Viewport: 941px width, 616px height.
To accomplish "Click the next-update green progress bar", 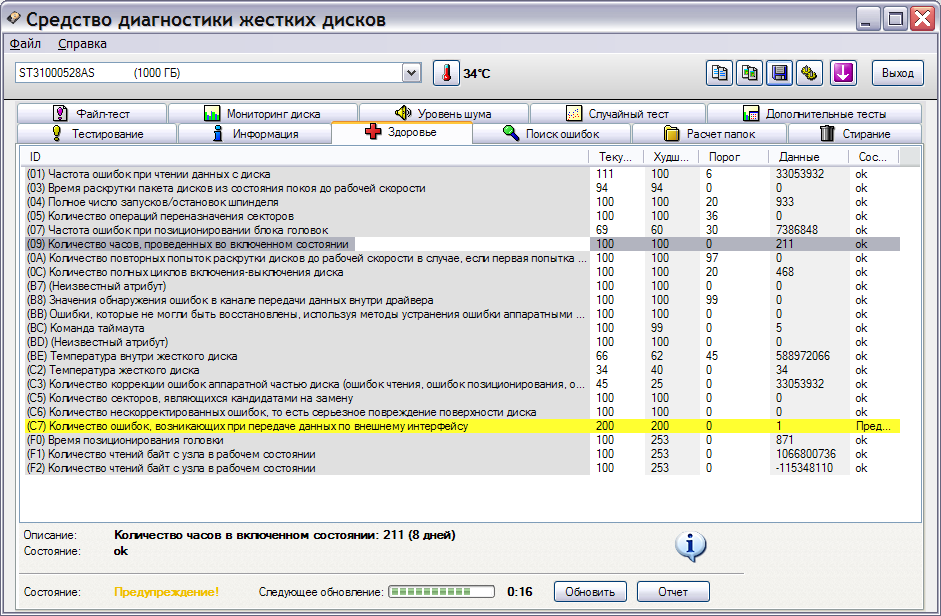I will click(441, 592).
